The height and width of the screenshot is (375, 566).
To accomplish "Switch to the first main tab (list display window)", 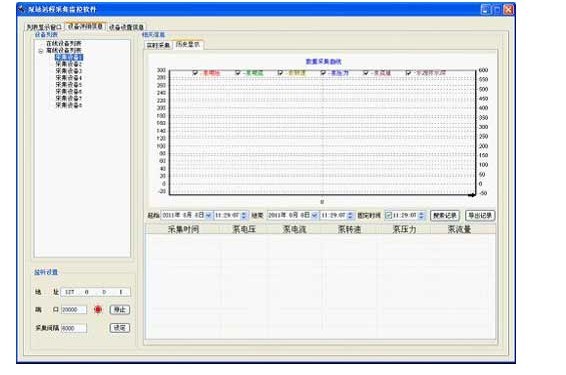I will [44, 27].
